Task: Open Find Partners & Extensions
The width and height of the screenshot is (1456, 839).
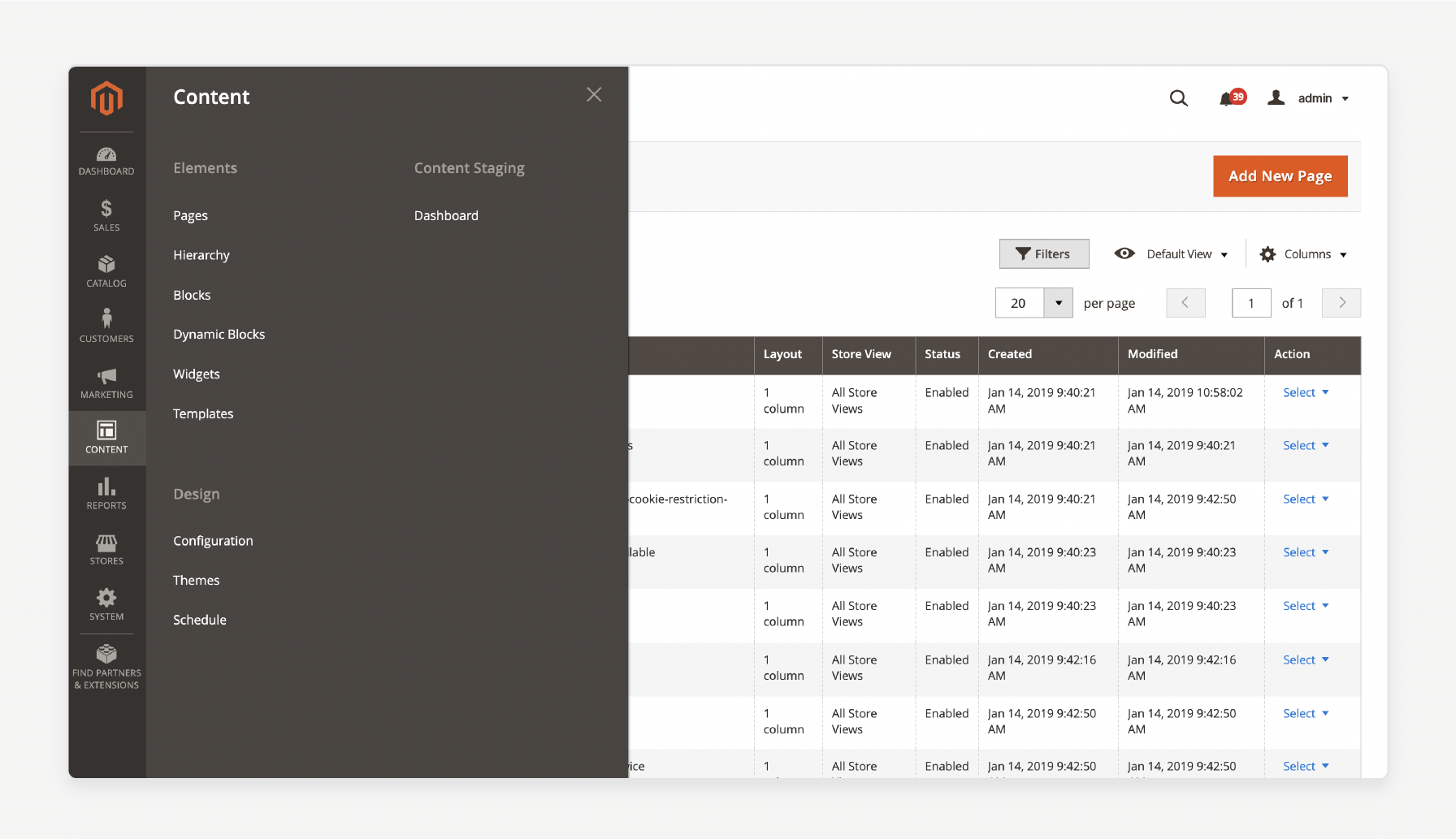Action: click(106, 667)
